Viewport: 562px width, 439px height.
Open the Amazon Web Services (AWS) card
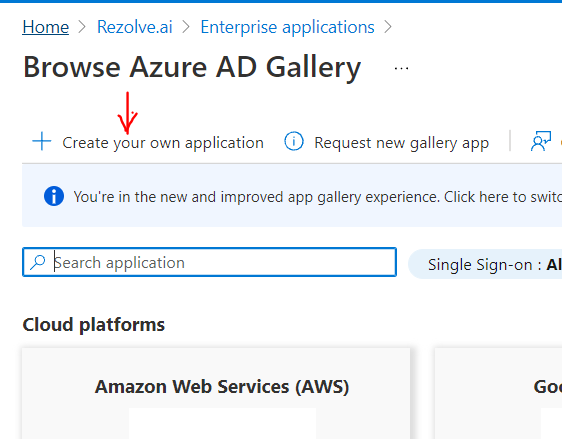pos(216,393)
